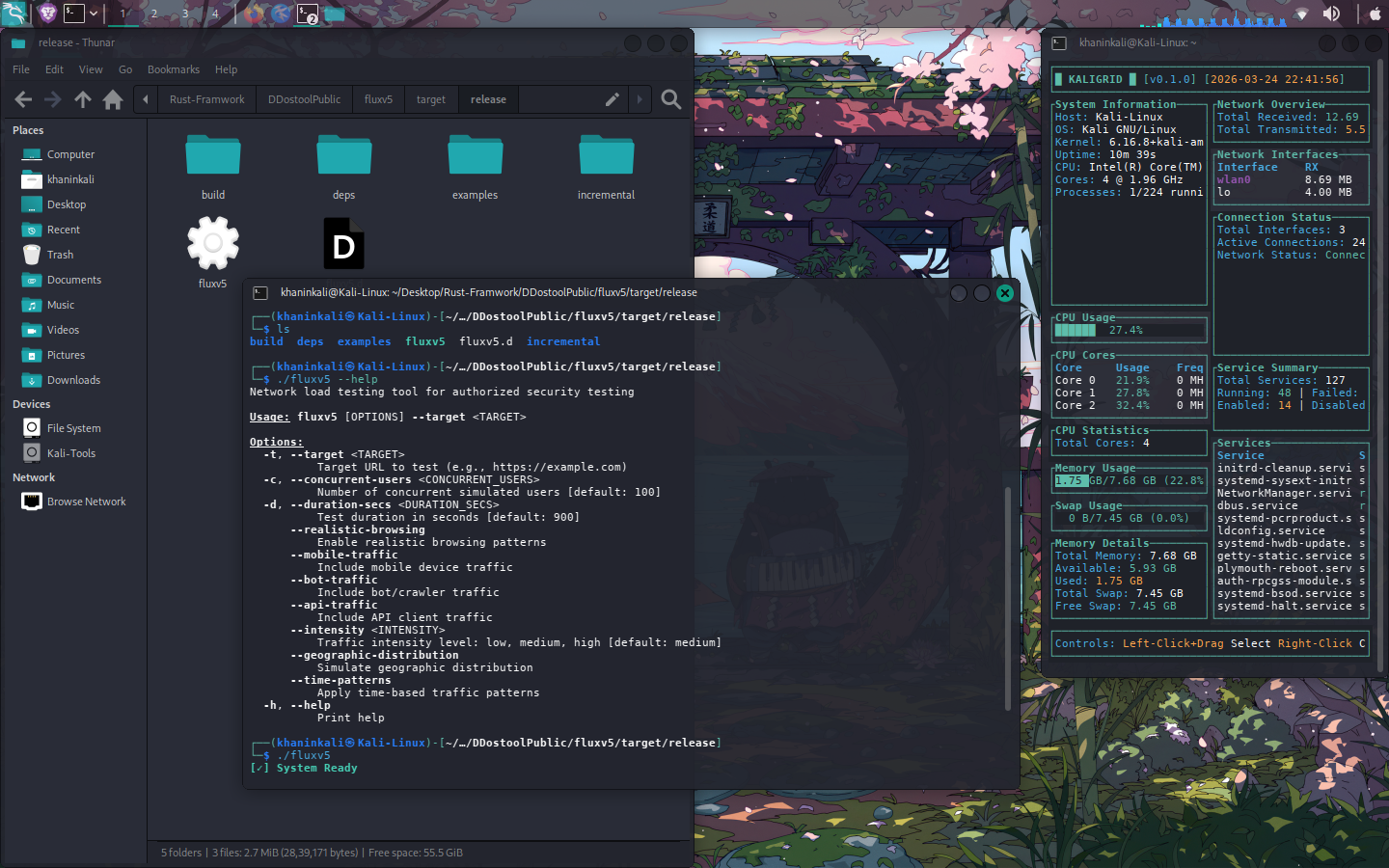Click DDostoolPublic in the path bar

pos(304,99)
